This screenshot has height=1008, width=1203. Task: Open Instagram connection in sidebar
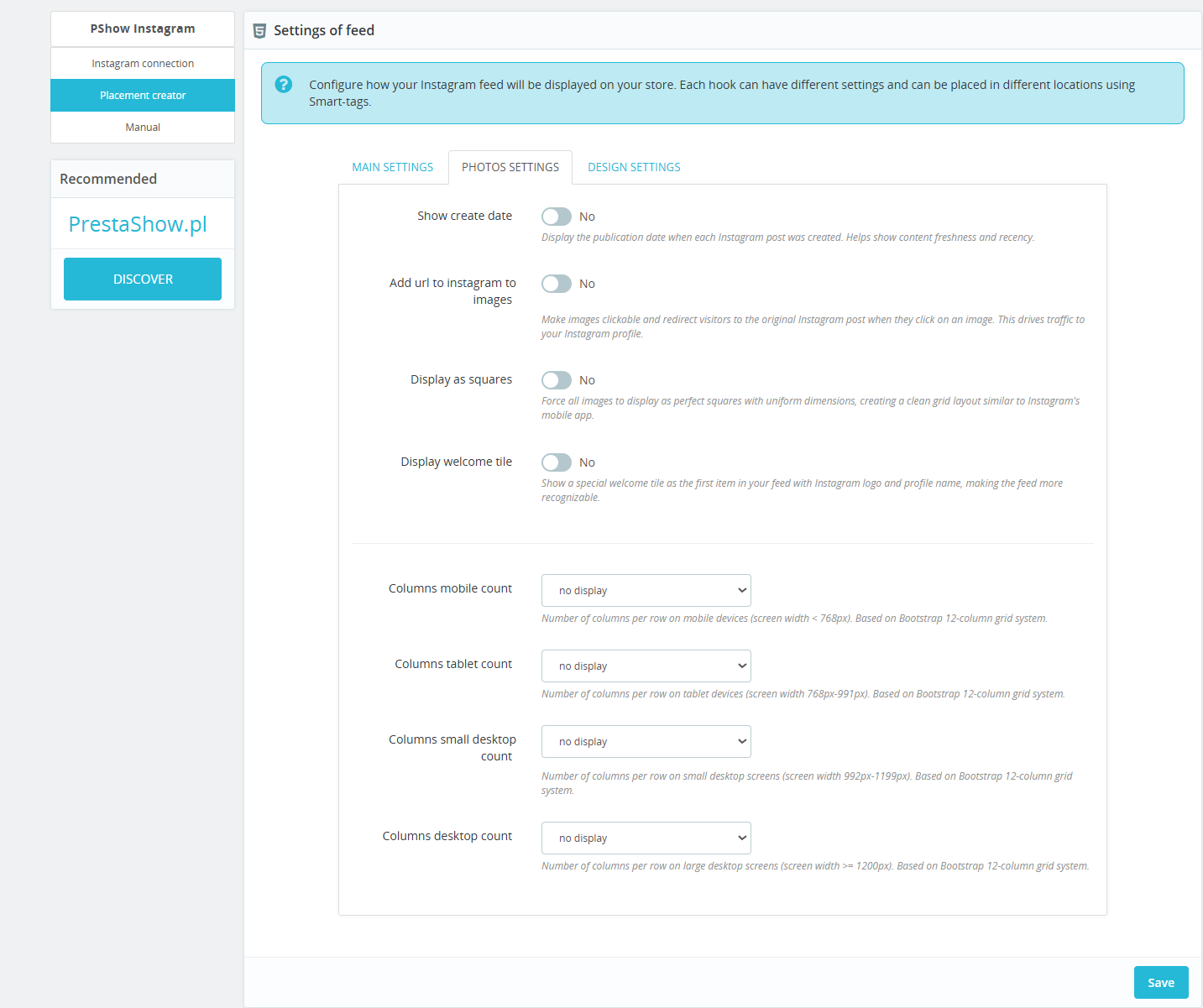coord(143,64)
